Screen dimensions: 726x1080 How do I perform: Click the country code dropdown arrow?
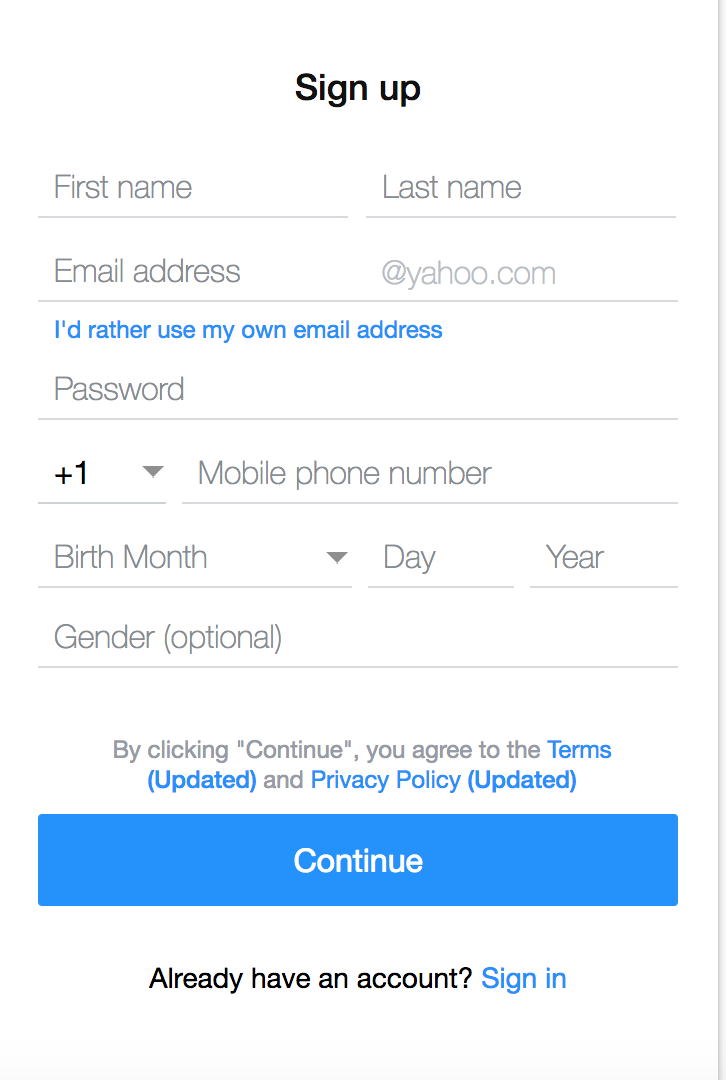(152, 472)
